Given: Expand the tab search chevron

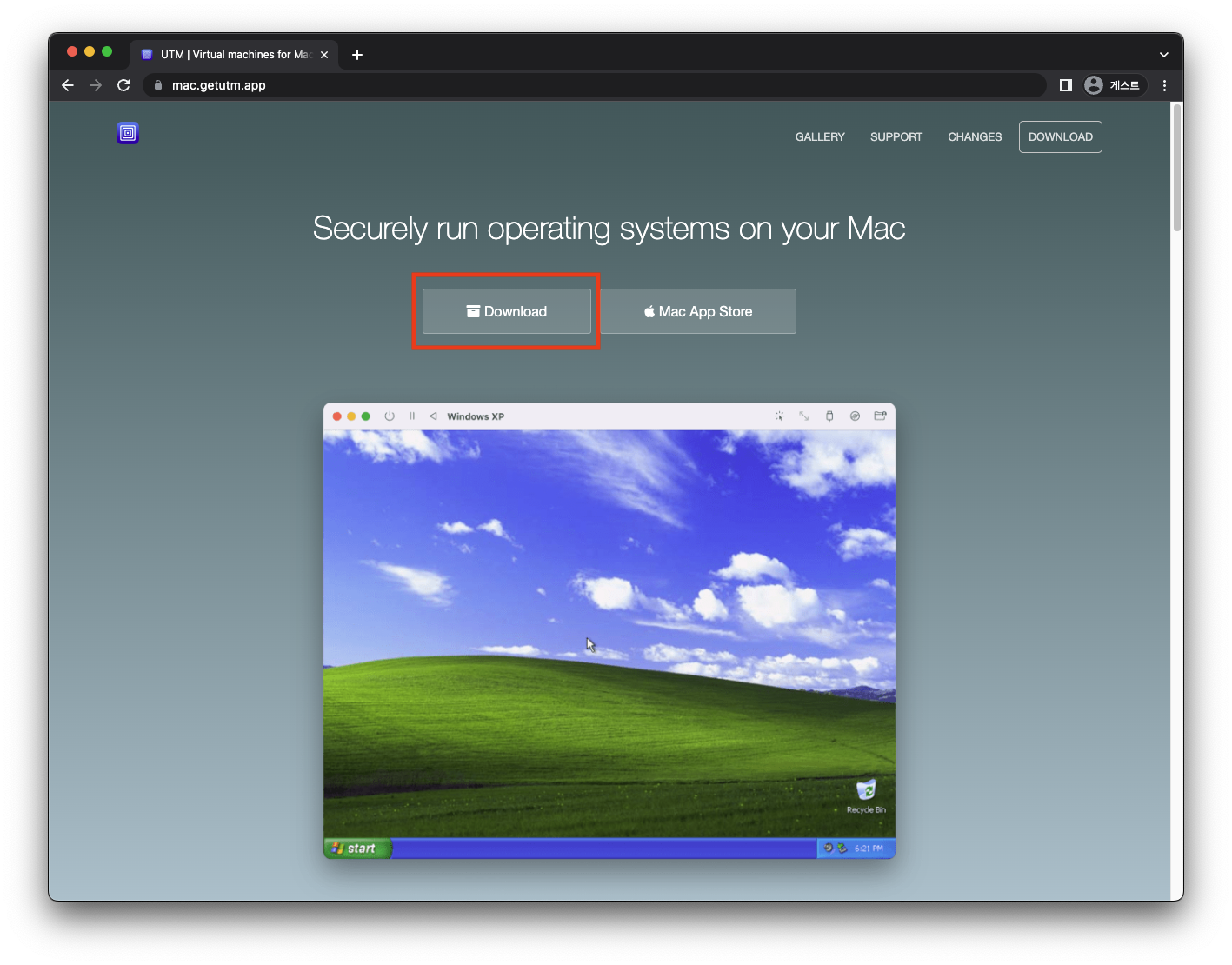Looking at the screenshot, I should click(1163, 55).
